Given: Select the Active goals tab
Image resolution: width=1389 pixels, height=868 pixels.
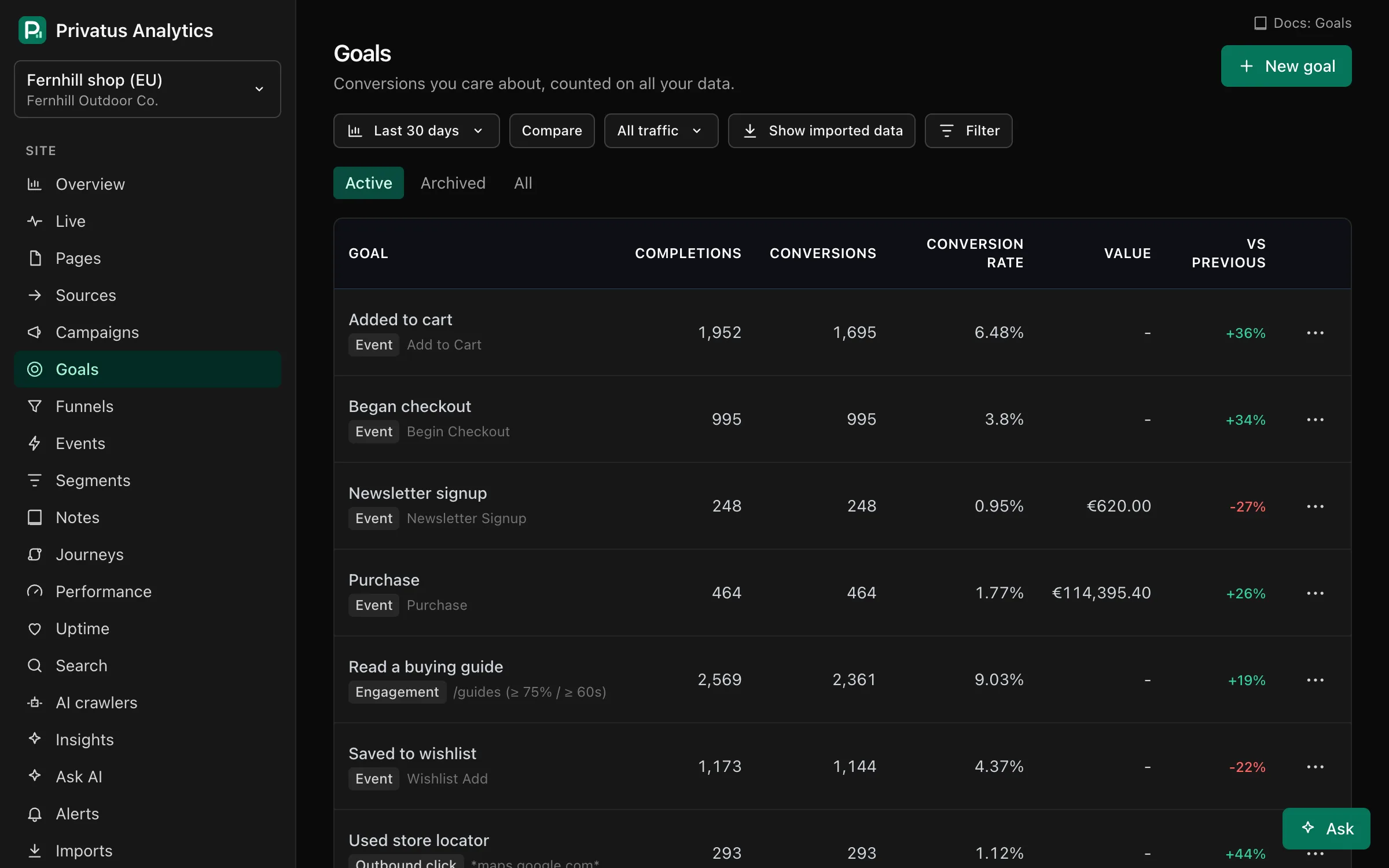Looking at the screenshot, I should click(x=369, y=183).
